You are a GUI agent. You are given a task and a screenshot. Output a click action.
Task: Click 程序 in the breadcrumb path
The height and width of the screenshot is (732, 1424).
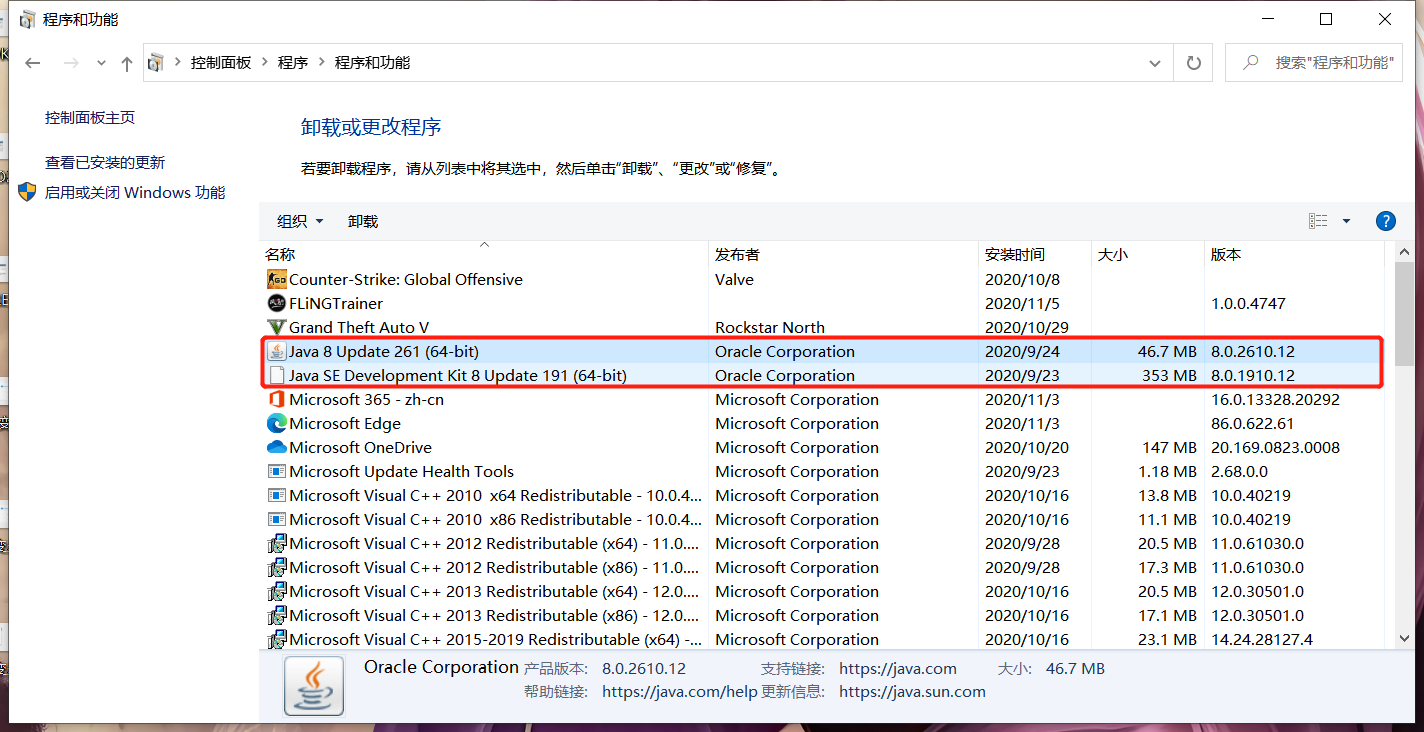pos(293,63)
